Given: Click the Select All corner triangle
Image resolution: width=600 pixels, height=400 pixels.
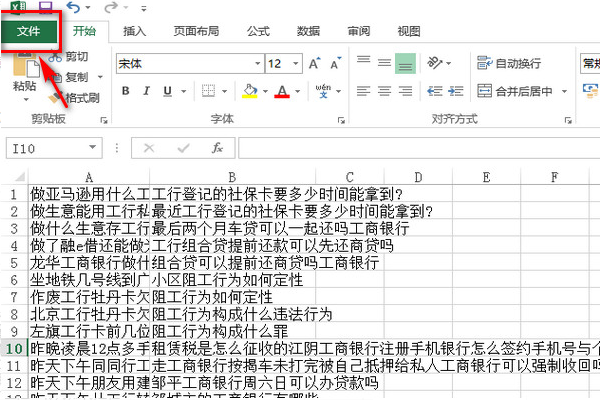Looking at the screenshot, I should point(19,176).
